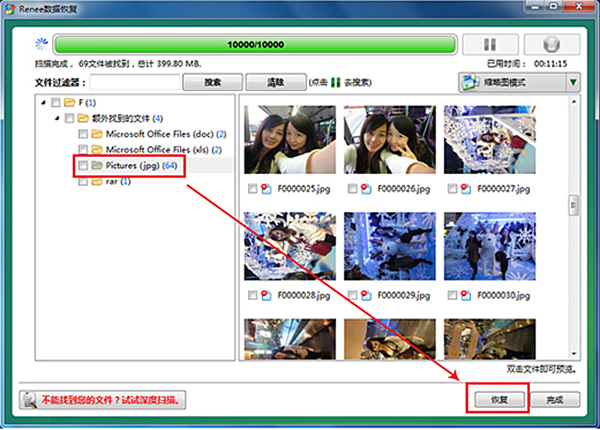Tick the F0000025.jpg checkbox
The image size is (600, 430).
[x=253, y=189]
